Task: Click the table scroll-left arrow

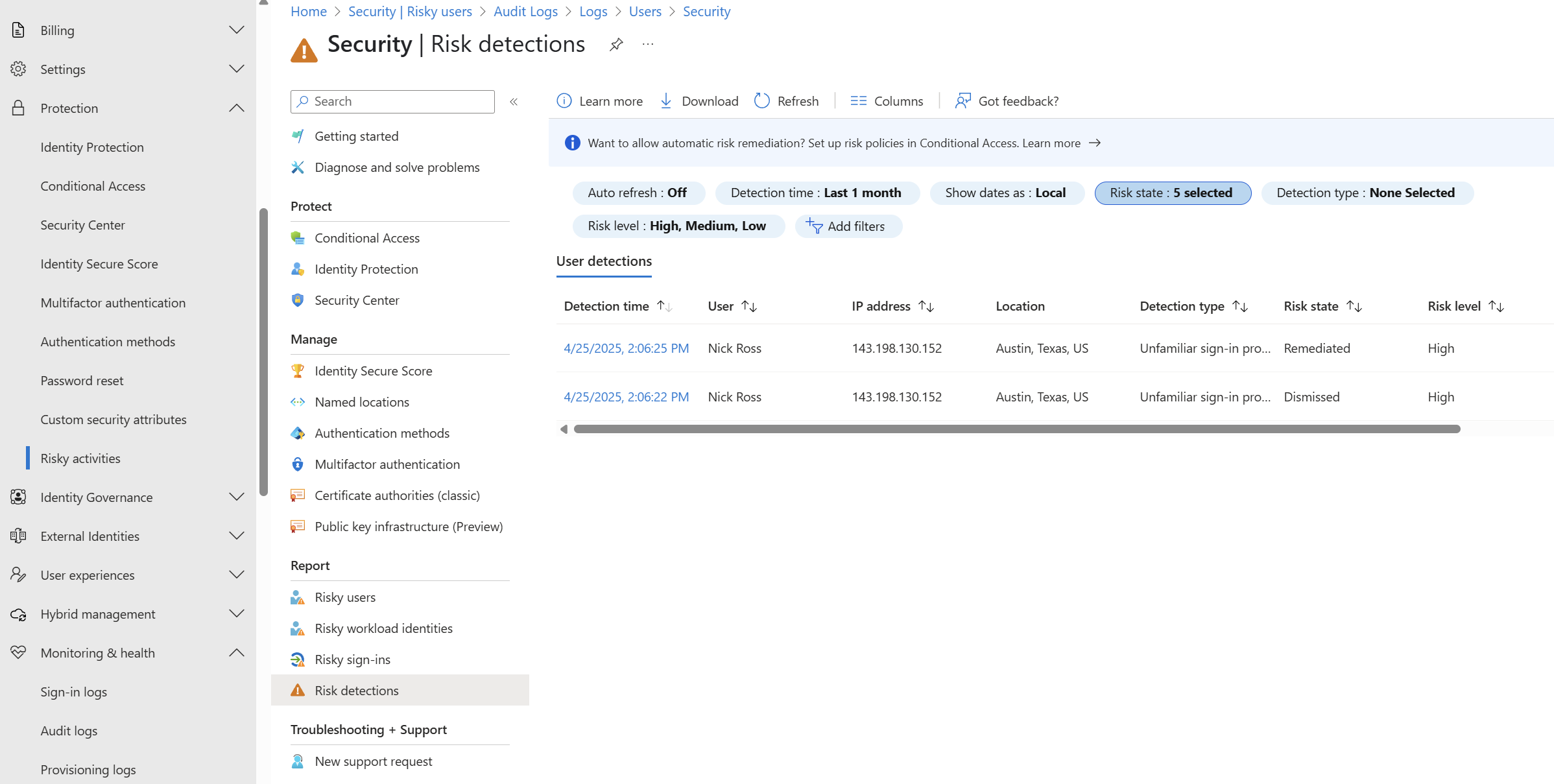Action: pyautogui.click(x=564, y=429)
